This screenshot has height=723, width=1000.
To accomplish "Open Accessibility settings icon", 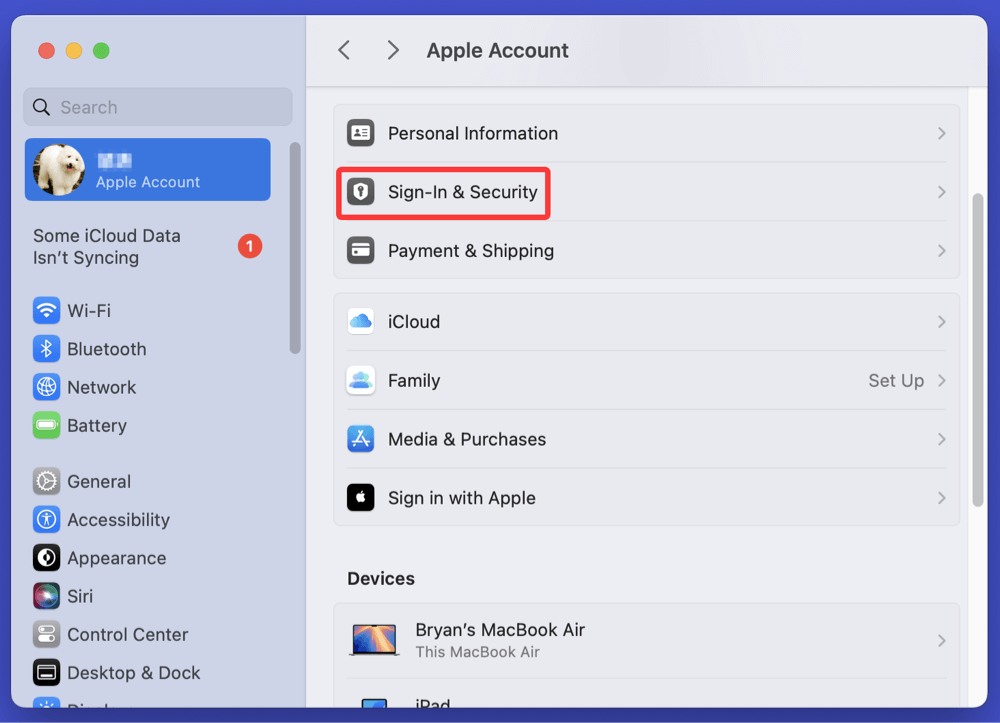I will pyautogui.click(x=46, y=520).
